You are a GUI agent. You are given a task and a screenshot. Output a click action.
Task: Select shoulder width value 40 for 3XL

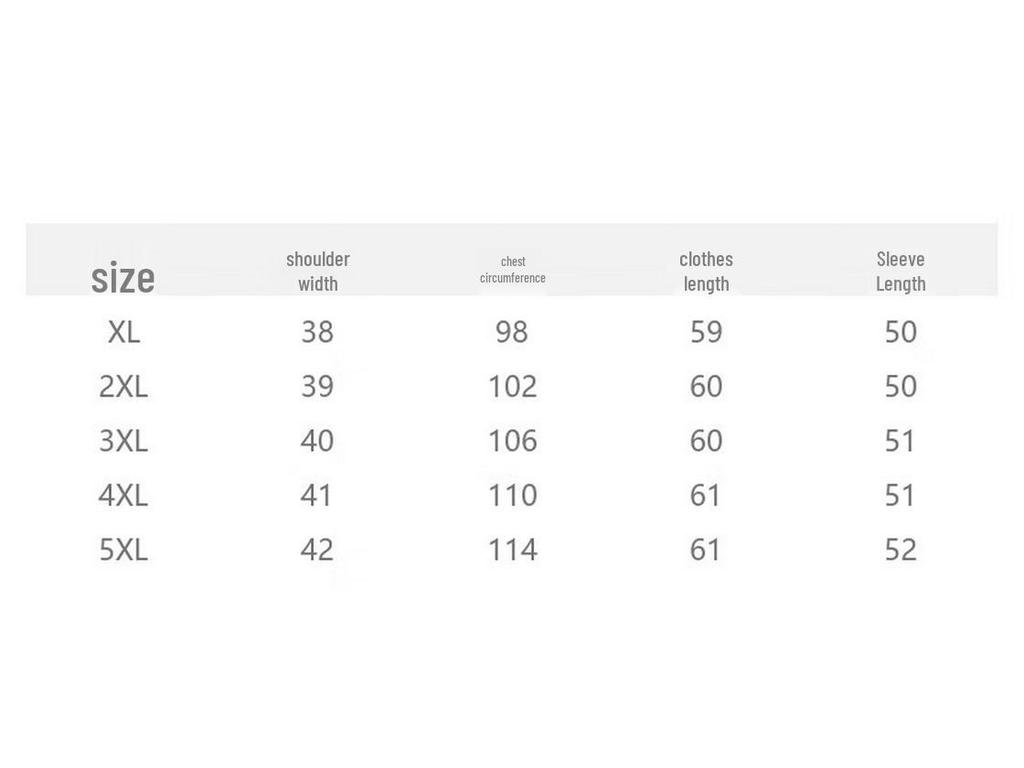(x=317, y=441)
